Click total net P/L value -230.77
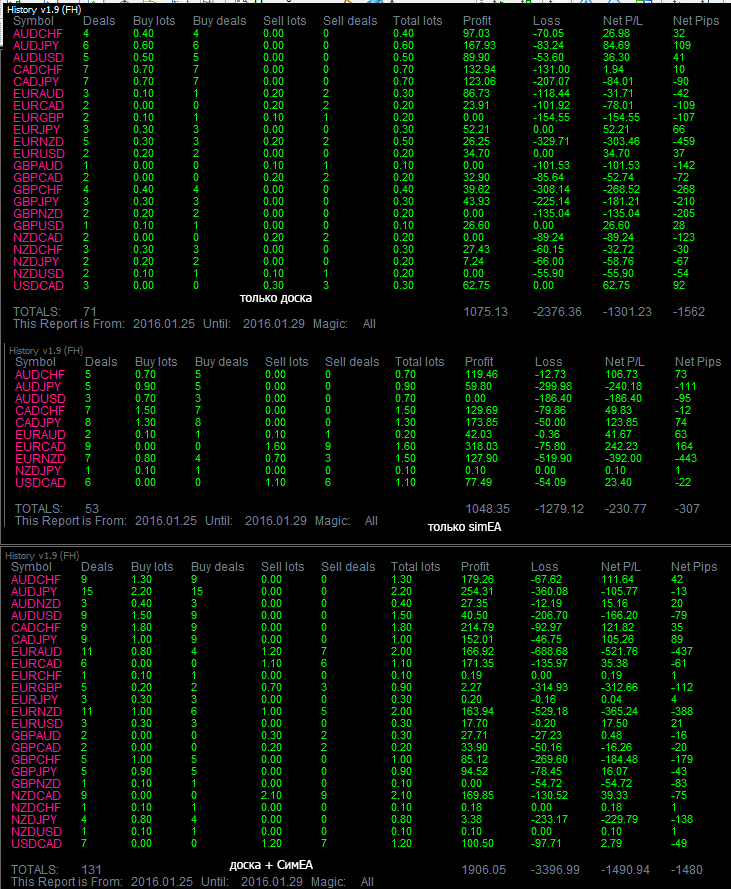 pyautogui.click(x=626, y=509)
